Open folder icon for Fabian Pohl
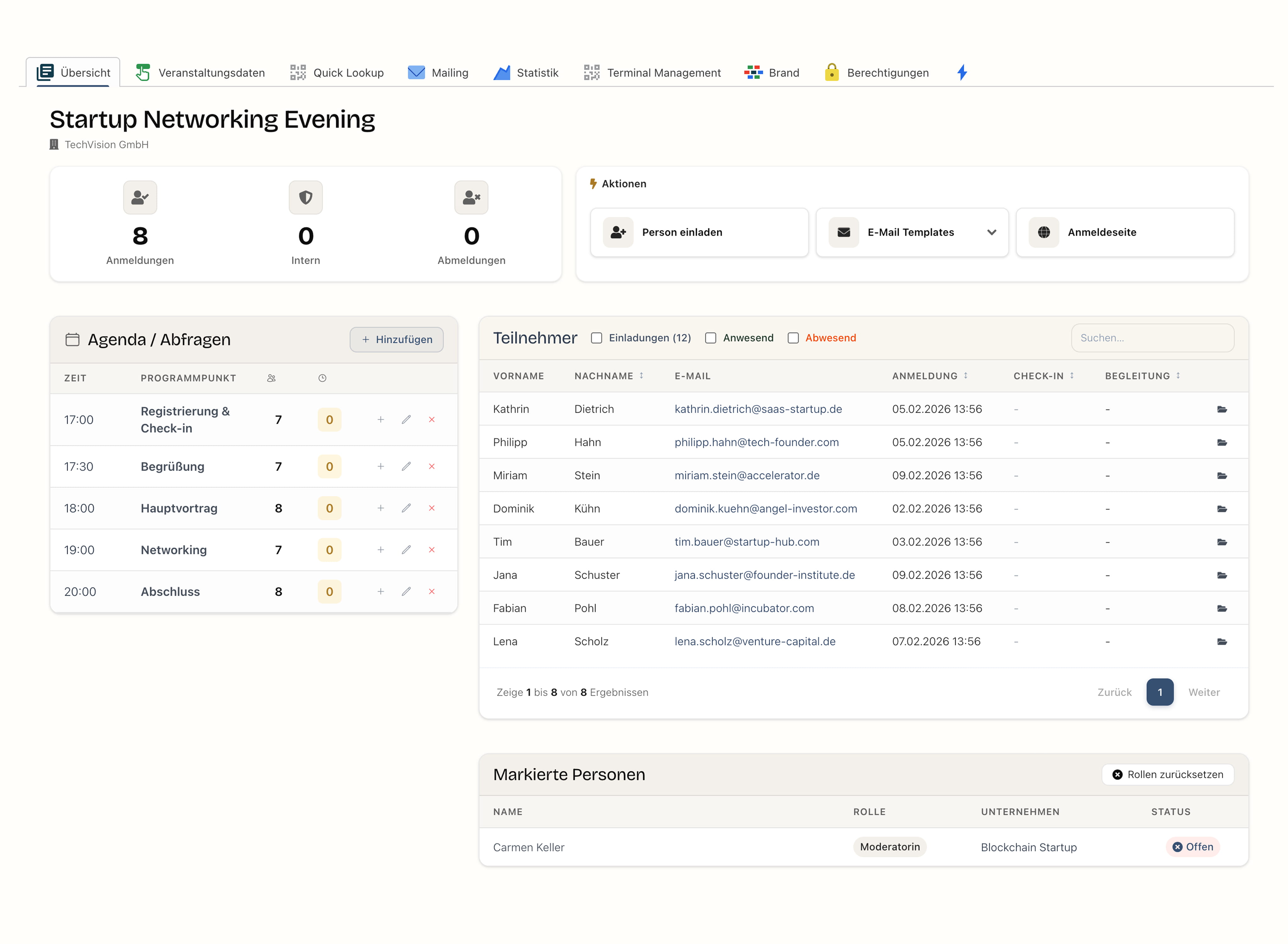 click(x=1222, y=608)
